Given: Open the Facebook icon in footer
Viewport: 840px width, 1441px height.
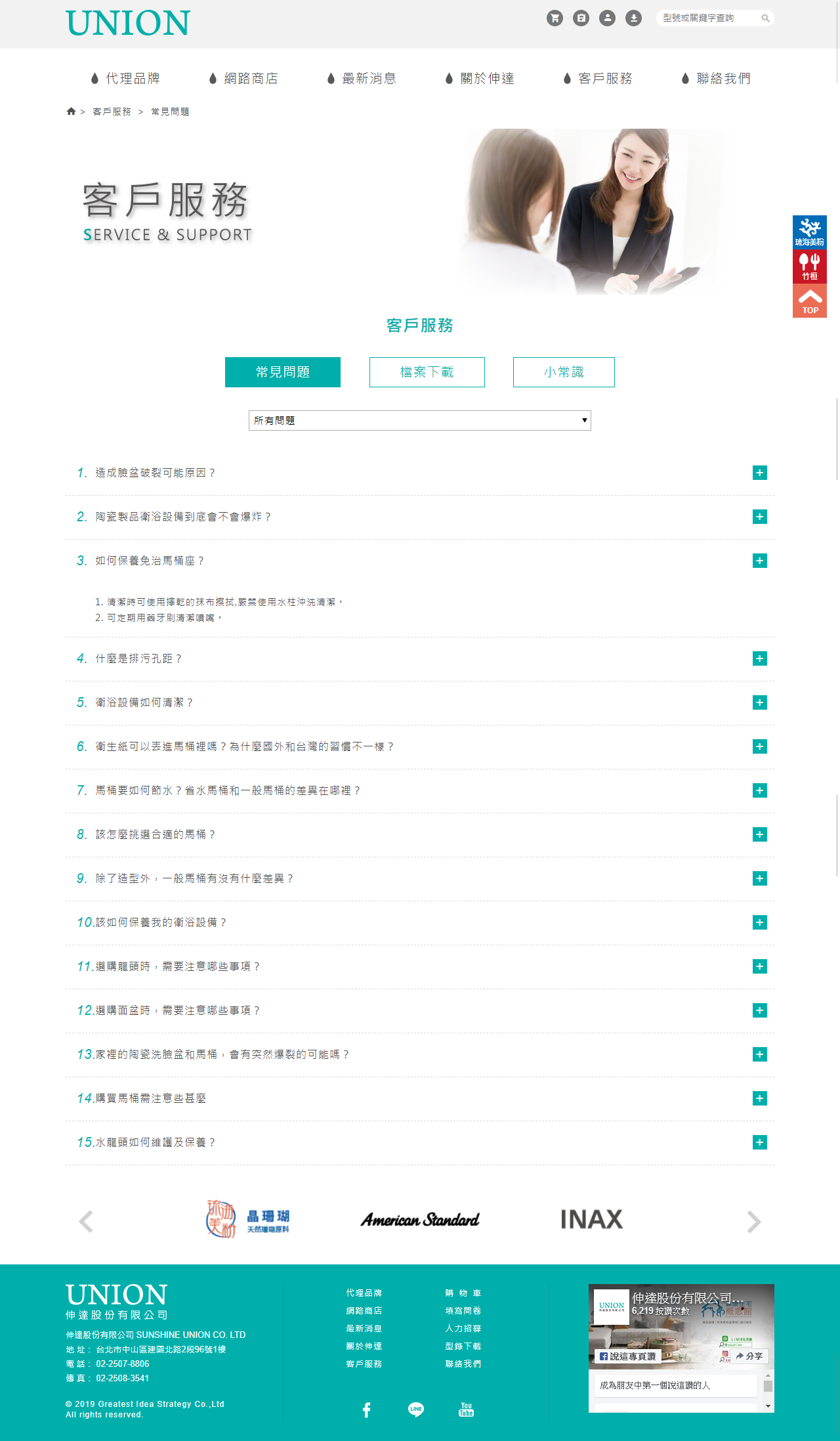Looking at the screenshot, I should [366, 1409].
